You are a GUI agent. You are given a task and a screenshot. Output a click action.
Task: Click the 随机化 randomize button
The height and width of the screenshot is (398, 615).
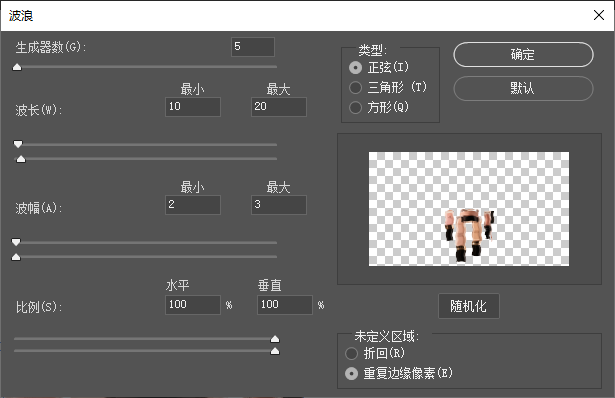[469, 306]
